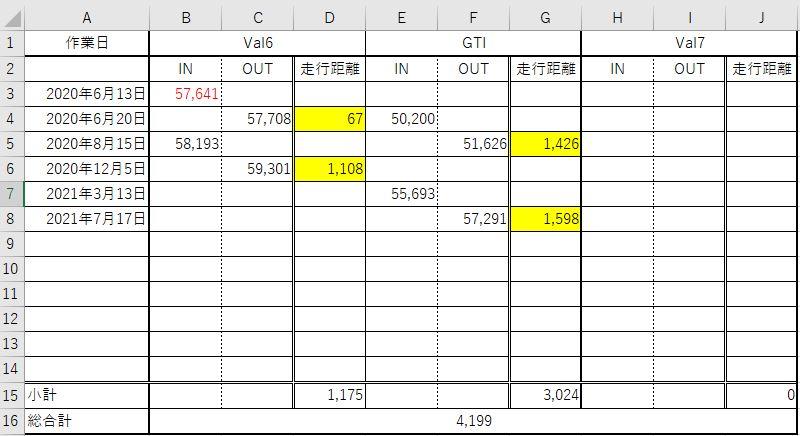This screenshot has height=436, width=800.
Task: Select the subtotal cell 3,024
Action: [x=545, y=395]
